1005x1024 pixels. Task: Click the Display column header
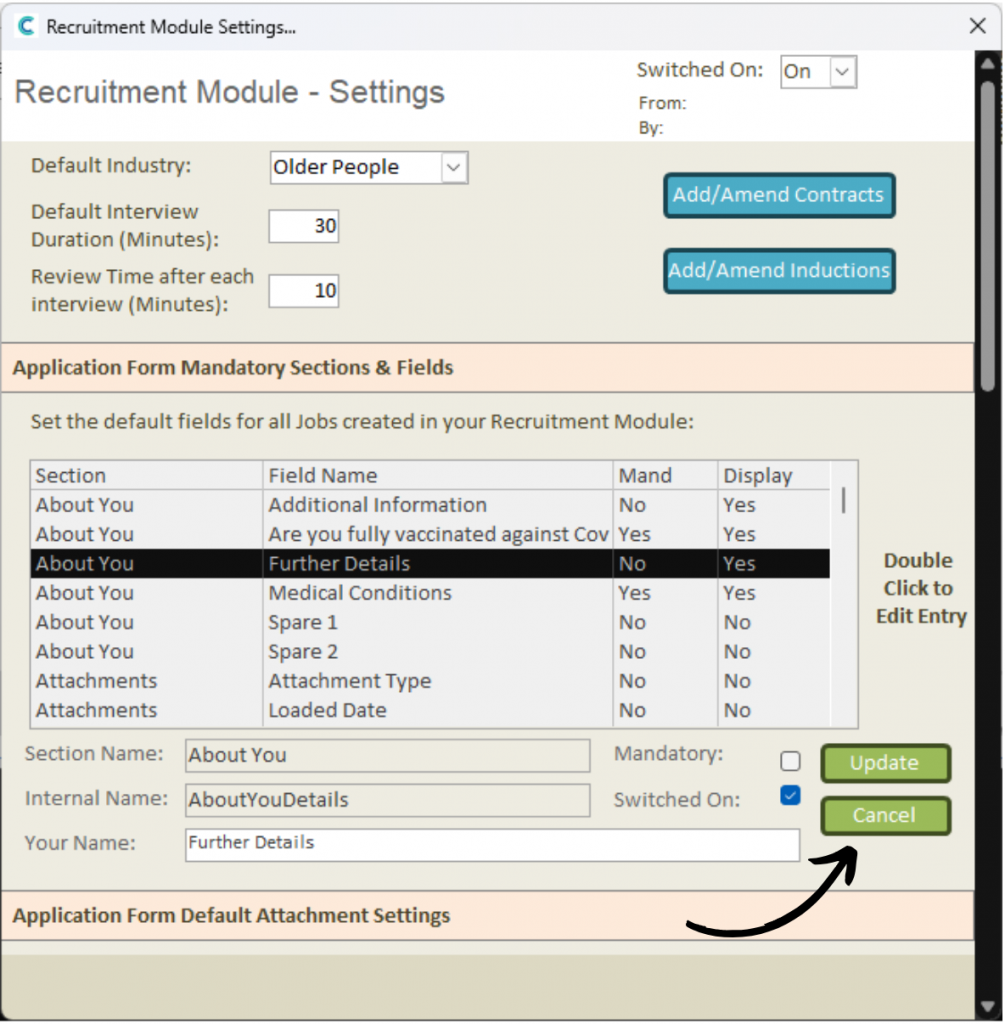pos(774,475)
